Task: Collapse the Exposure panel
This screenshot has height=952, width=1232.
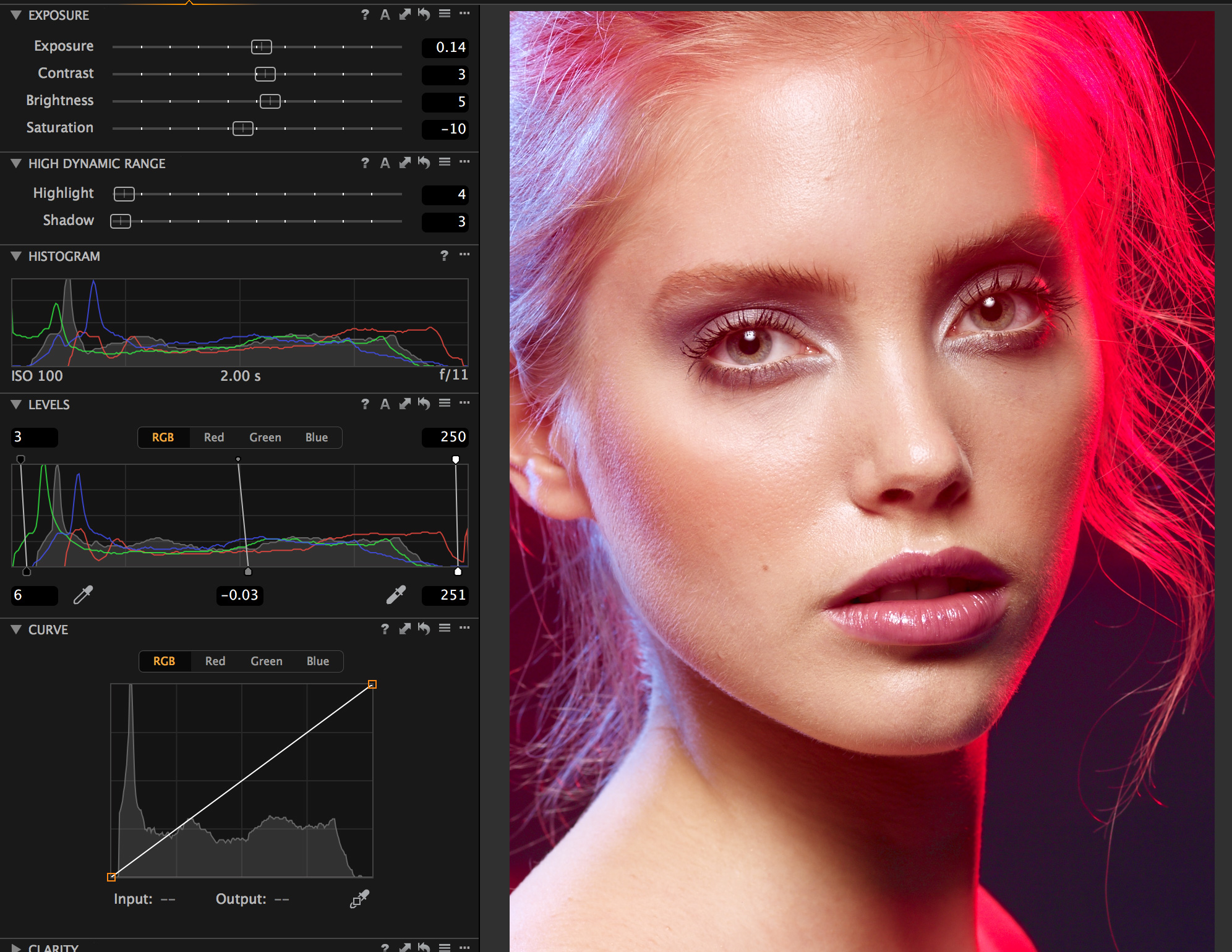Action: coord(16,15)
